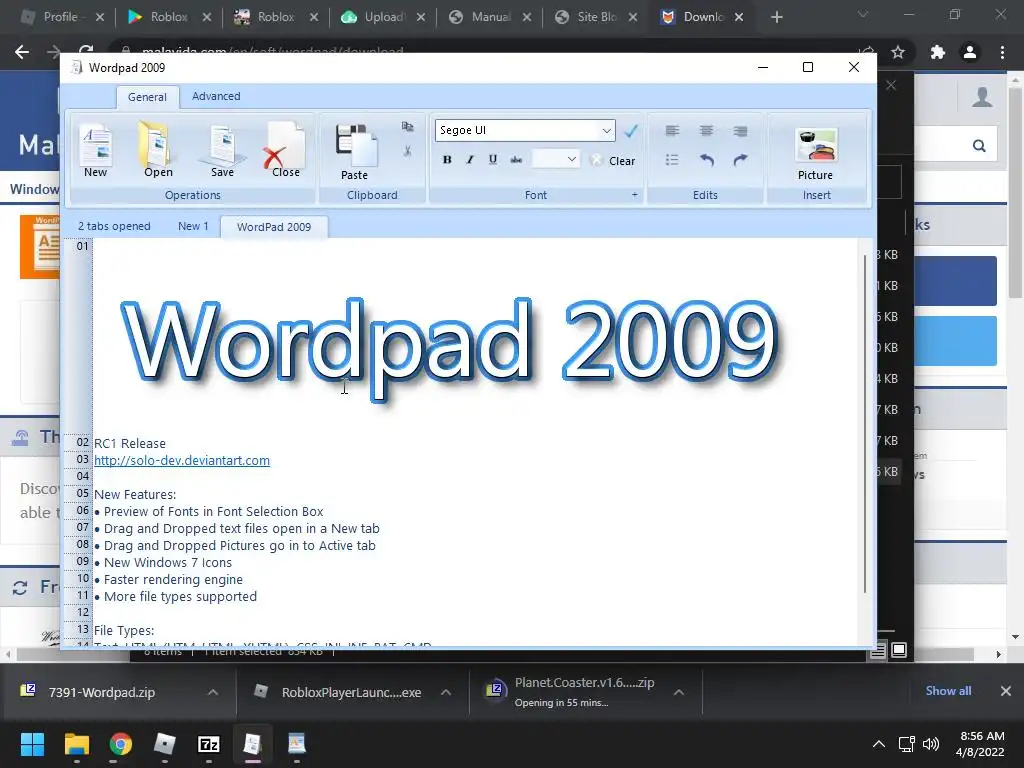
Task: Click the document vertical scrollbar
Action: coord(865,424)
